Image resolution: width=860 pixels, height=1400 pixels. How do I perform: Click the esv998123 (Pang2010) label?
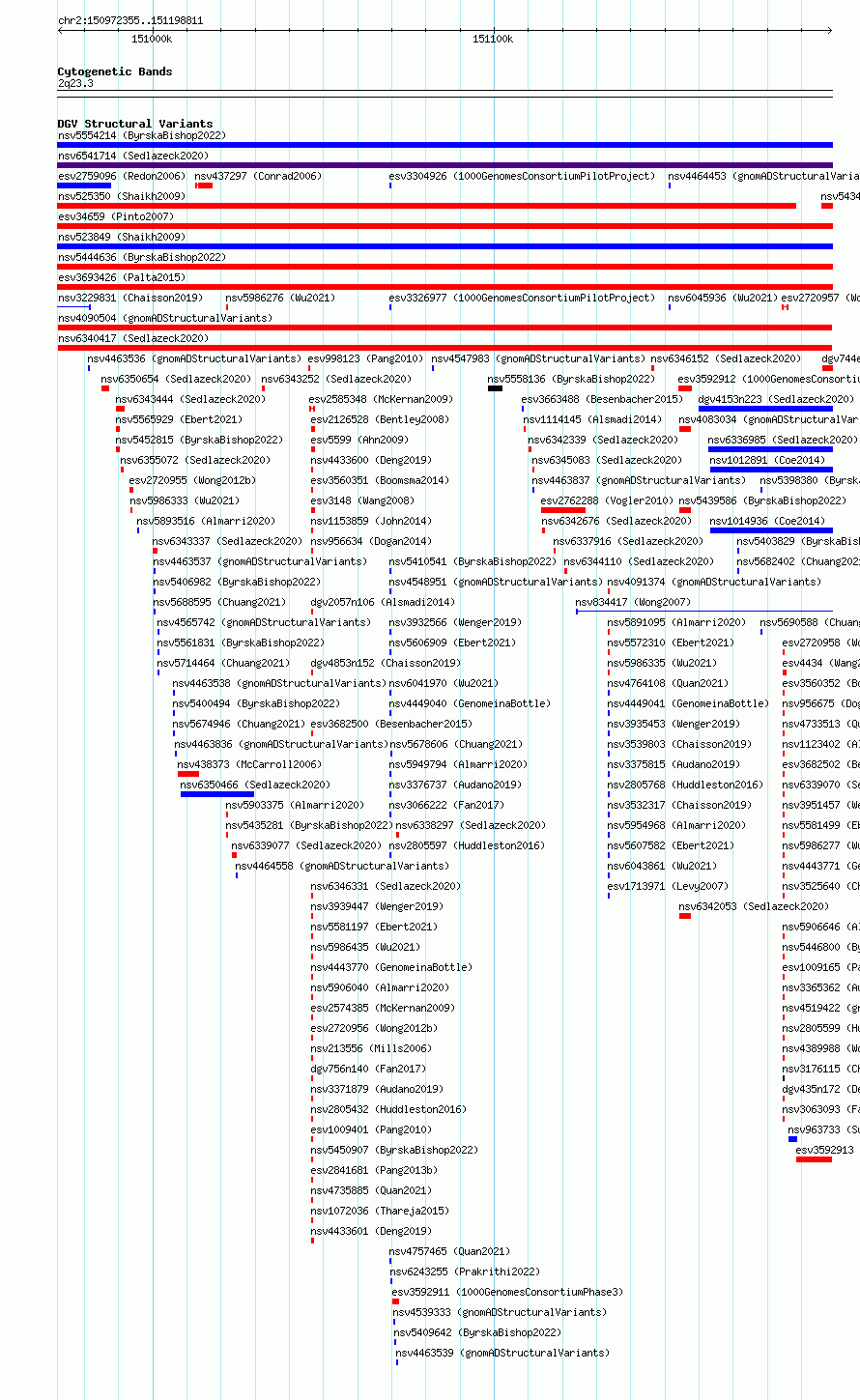366,359
